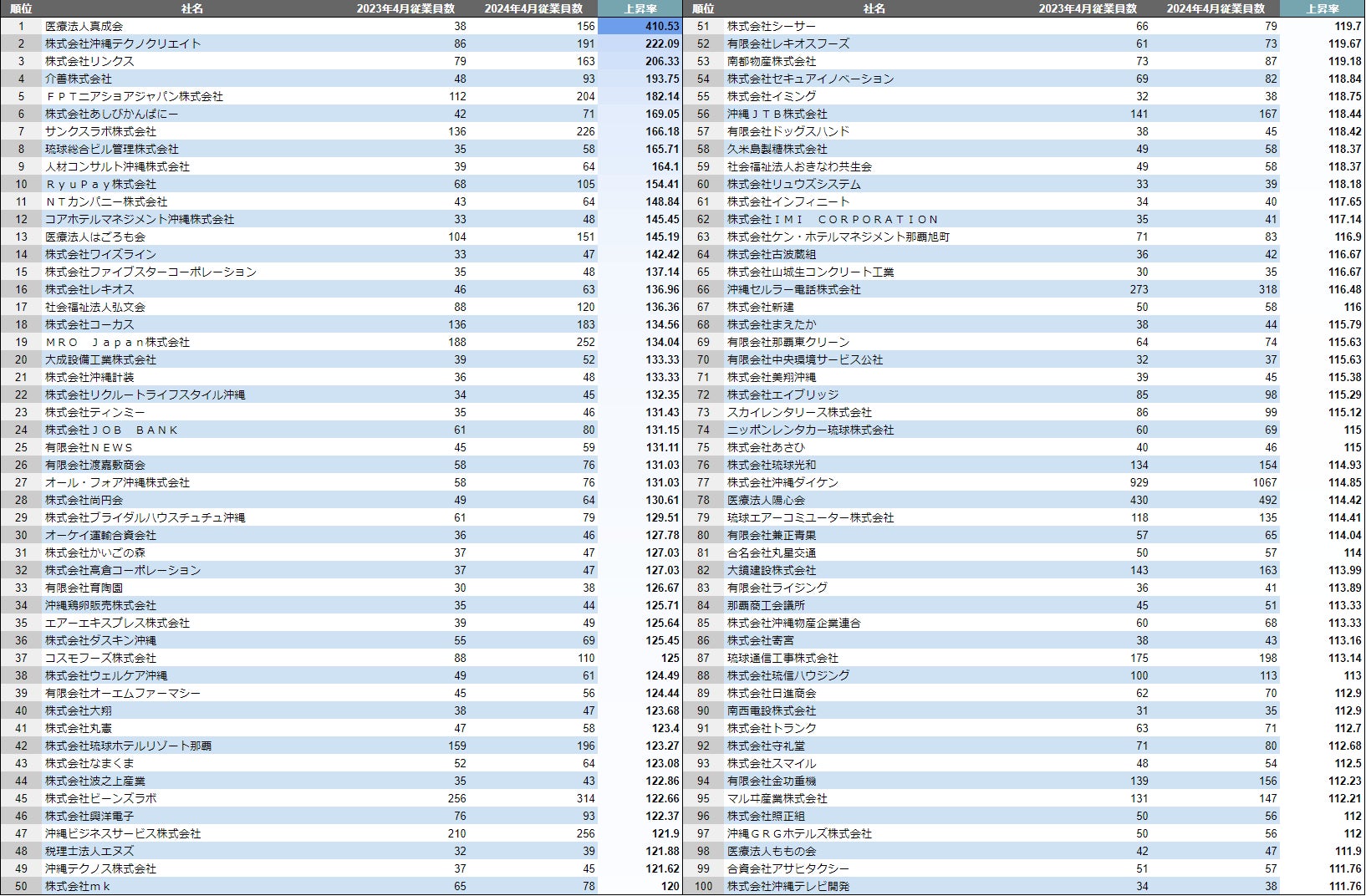The image size is (1366, 896).
Task: Select the company 人材コンサルト沖縄株式会社
Action: 117,166
